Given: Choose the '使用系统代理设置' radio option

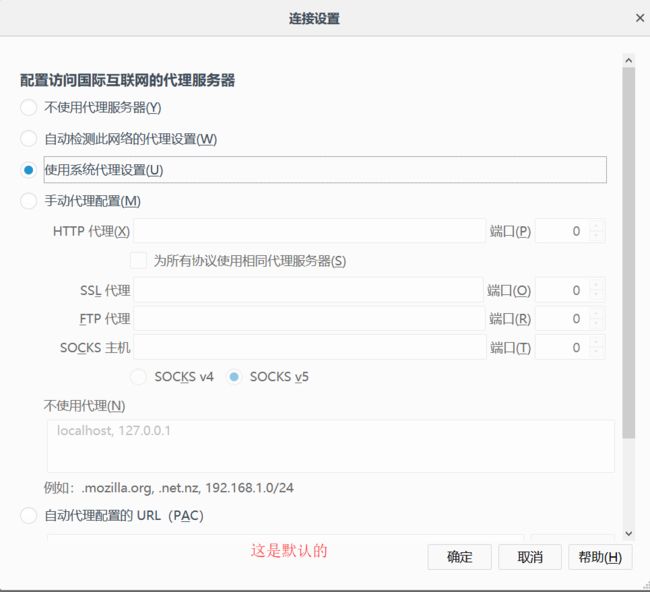Looking at the screenshot, I should (28, 170).
